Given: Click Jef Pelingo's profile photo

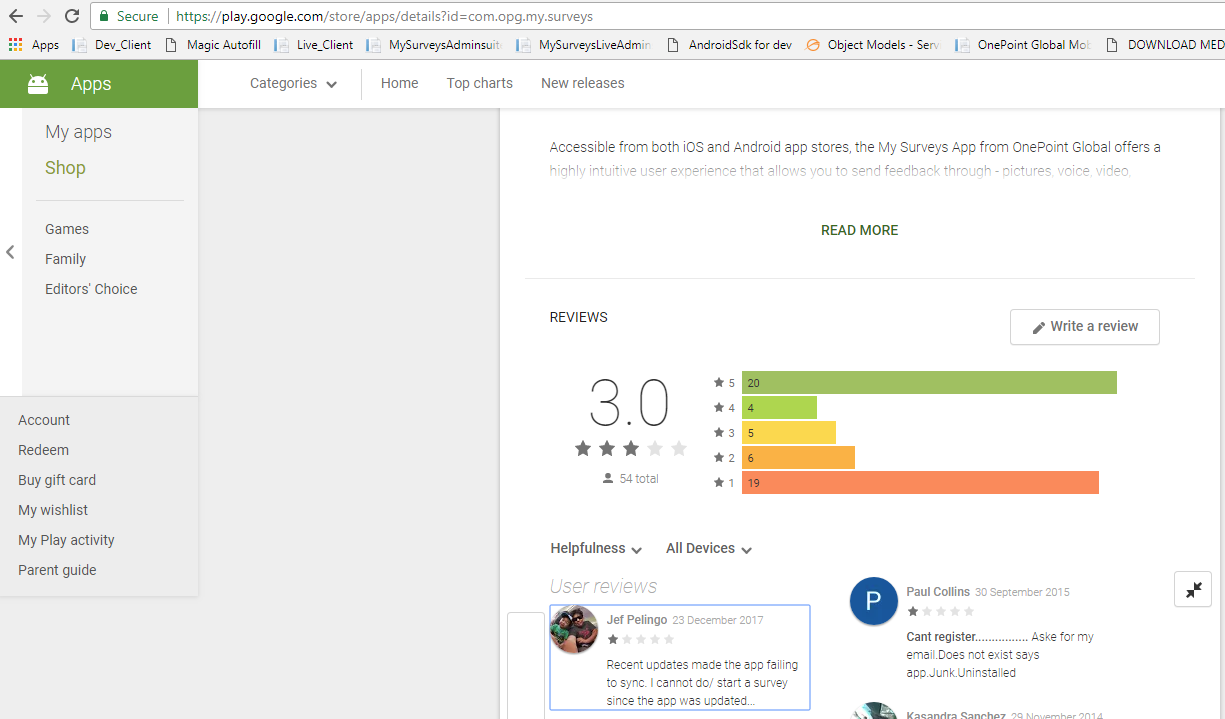Looking at the screenshot, I should (574, 630).
